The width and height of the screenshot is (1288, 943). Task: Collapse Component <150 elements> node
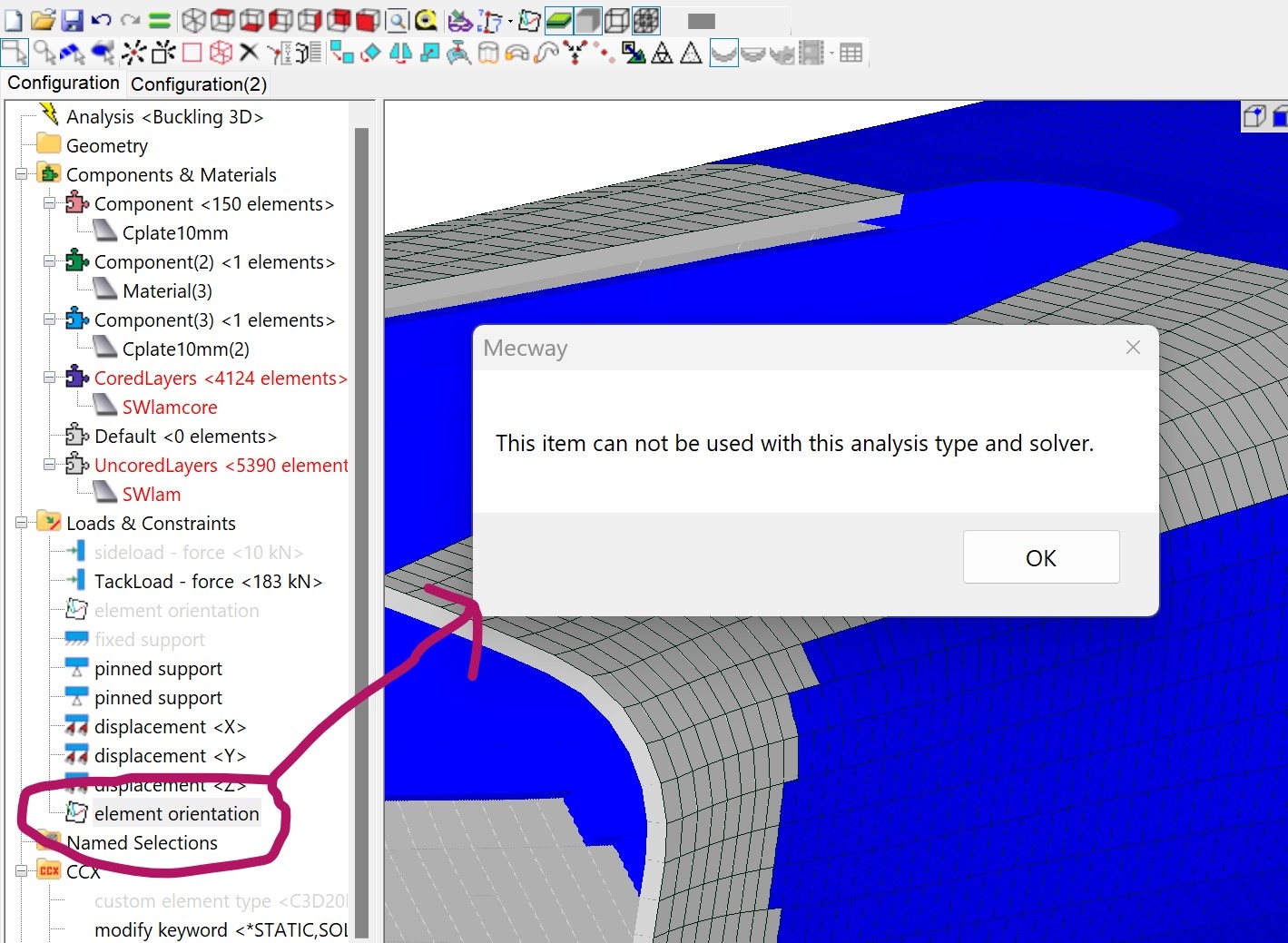(50, 203)
